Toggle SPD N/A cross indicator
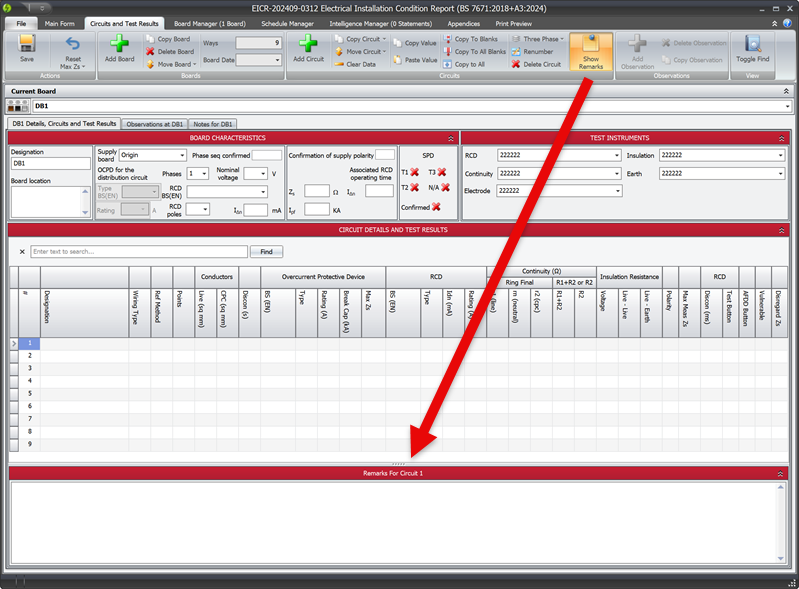The height and width of the screenshot is (589, 799). [x=445, y=188]
